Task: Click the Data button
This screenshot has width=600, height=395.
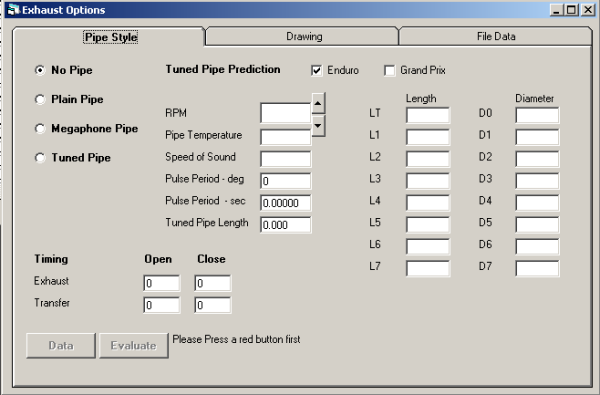Action: coord(61,346)
